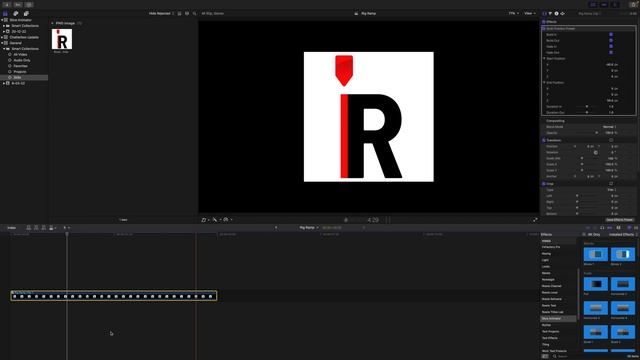
Task: Toggle the Build Out checkbox
Action: point(611,40)
